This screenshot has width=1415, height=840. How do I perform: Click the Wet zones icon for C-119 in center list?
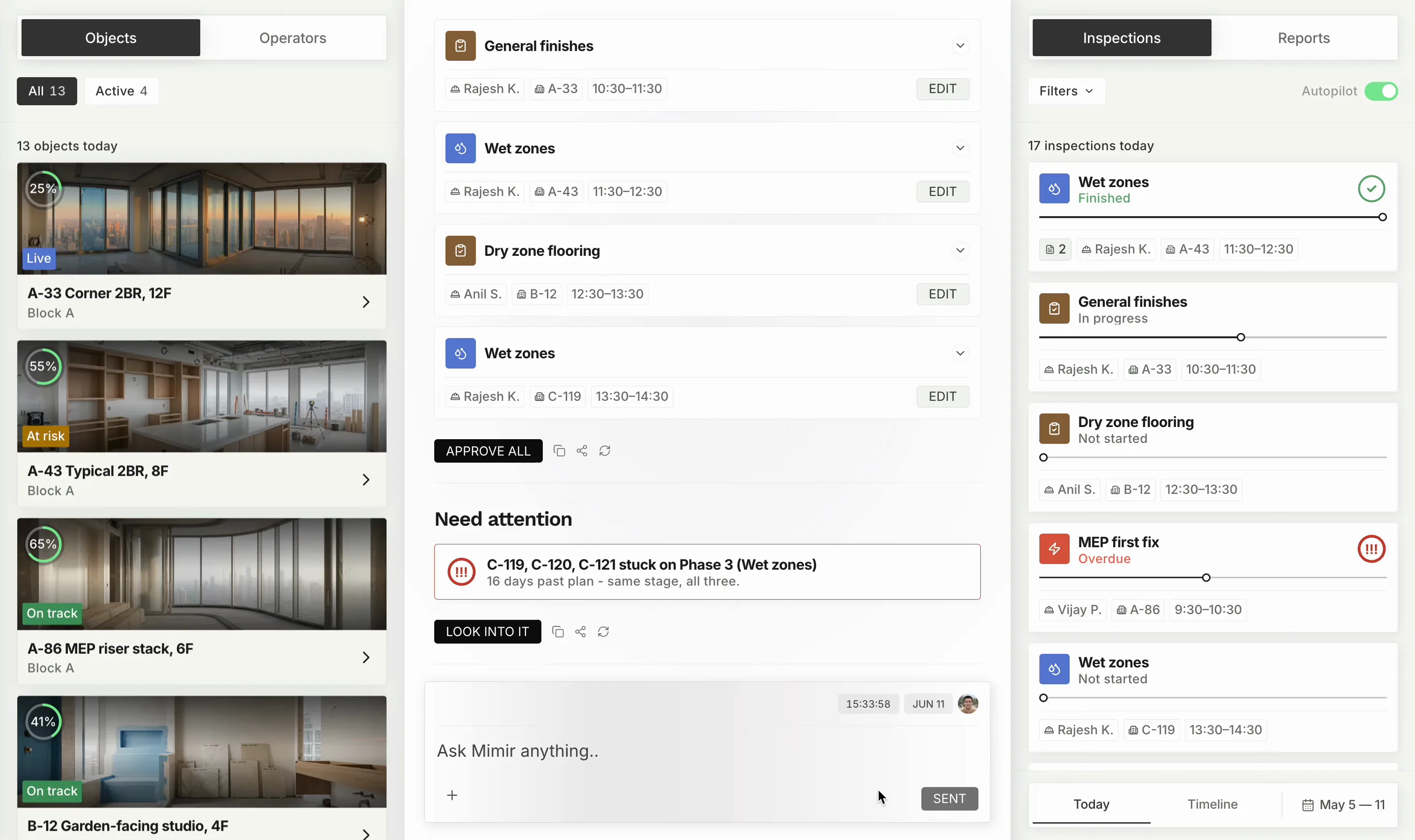[460, 353]
